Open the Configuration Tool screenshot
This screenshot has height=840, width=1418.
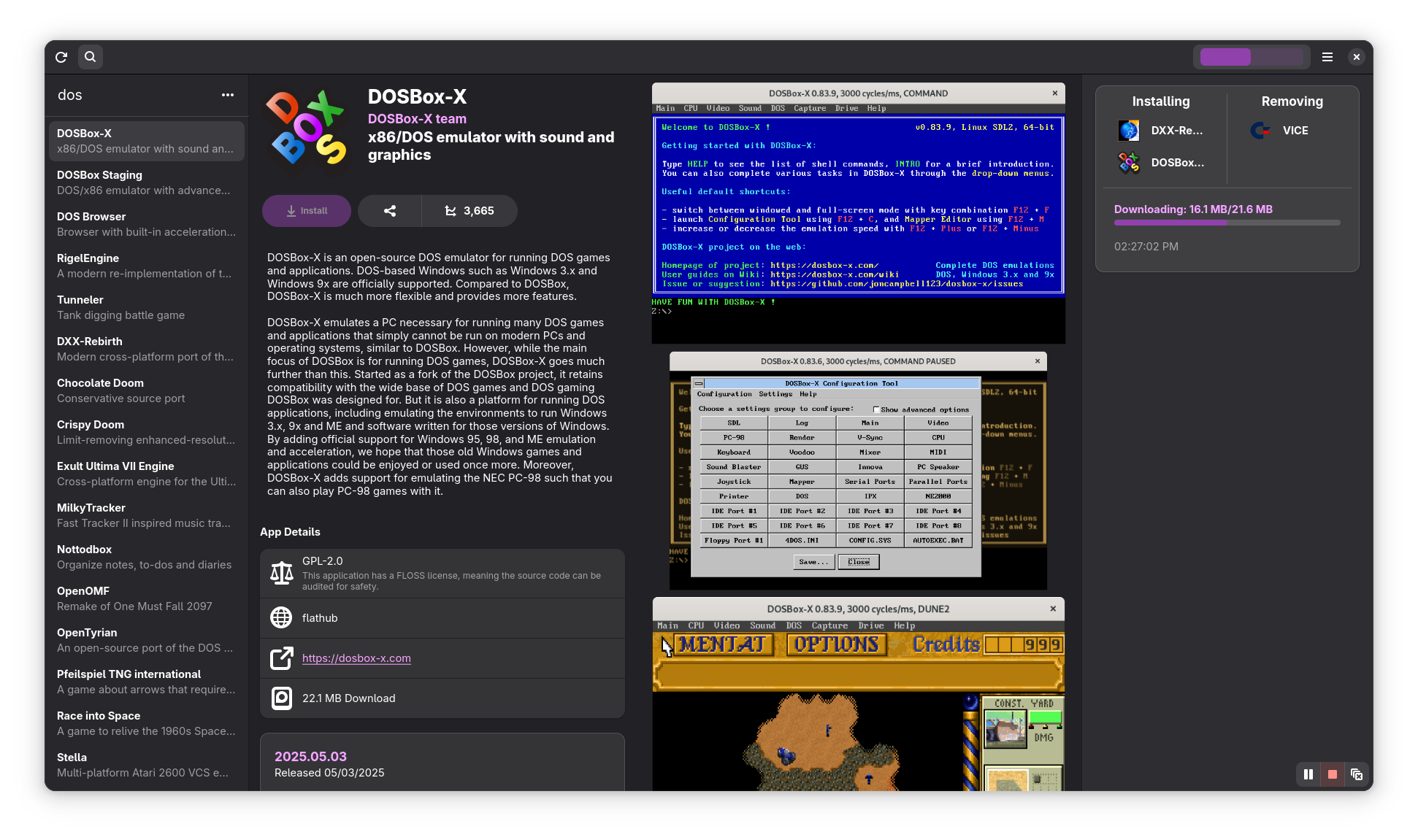click(x=859, y=471)
